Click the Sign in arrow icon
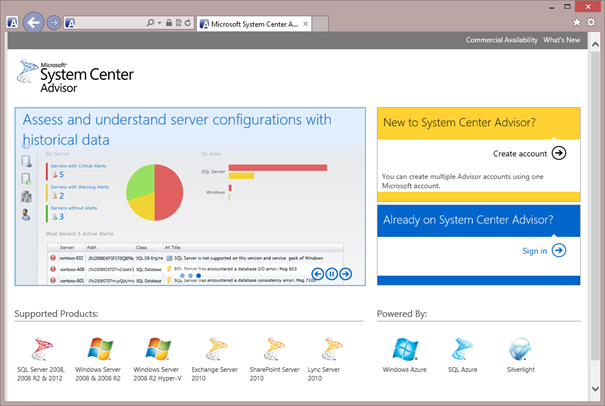The image size is (605, 406). point(559,250)
